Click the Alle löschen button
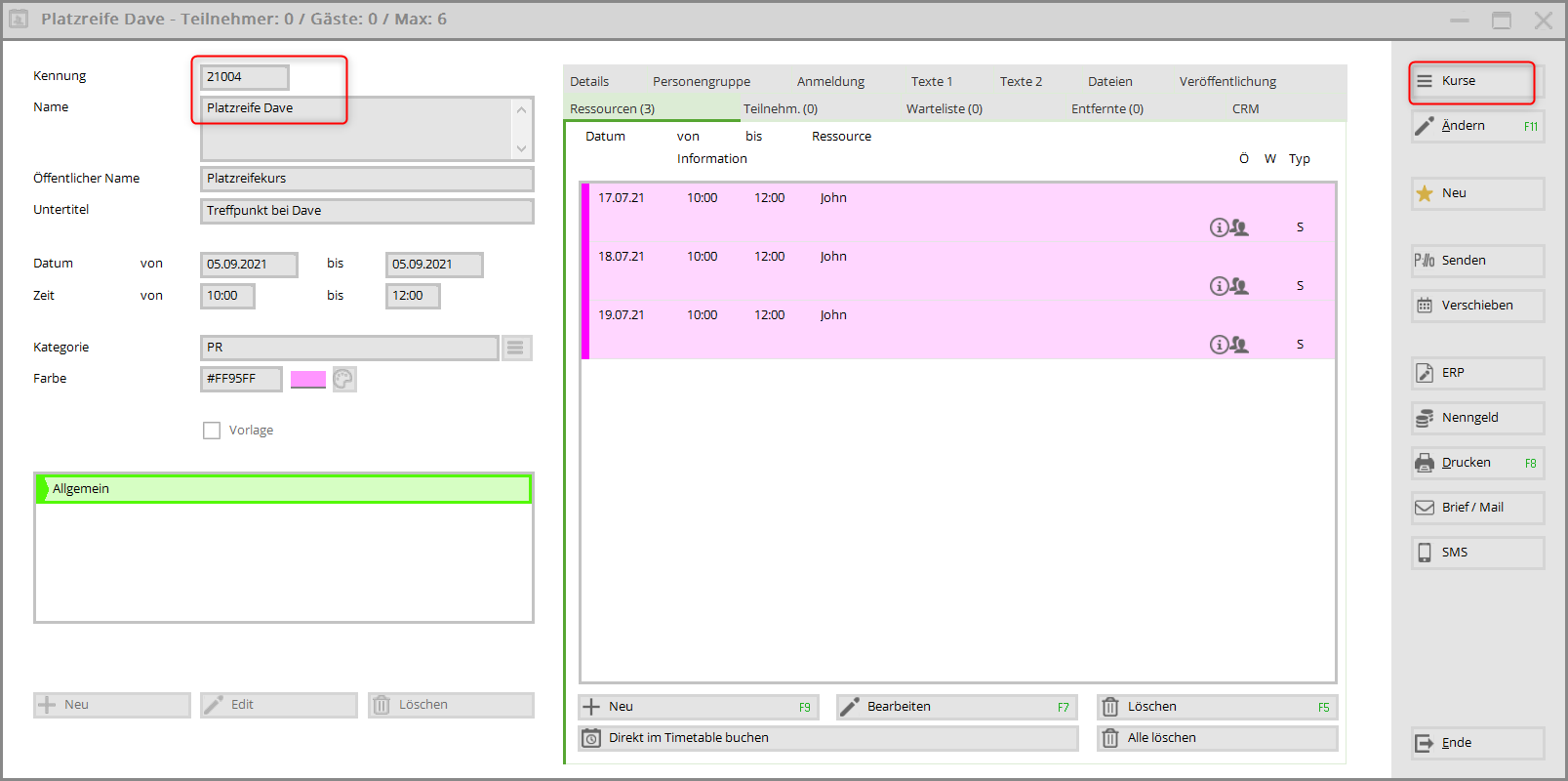The height and width of the screenshot is (781, 1568). pyautogui.click(x=1216, y=738)
